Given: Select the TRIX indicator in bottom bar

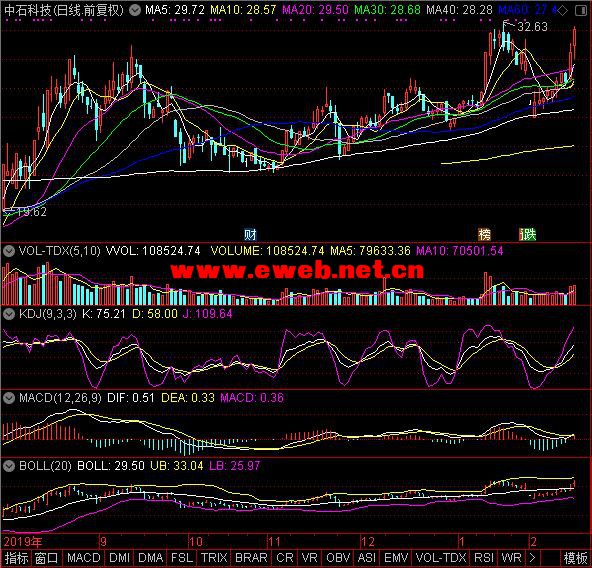Looking at the screenshot, I should coord(214,558).
